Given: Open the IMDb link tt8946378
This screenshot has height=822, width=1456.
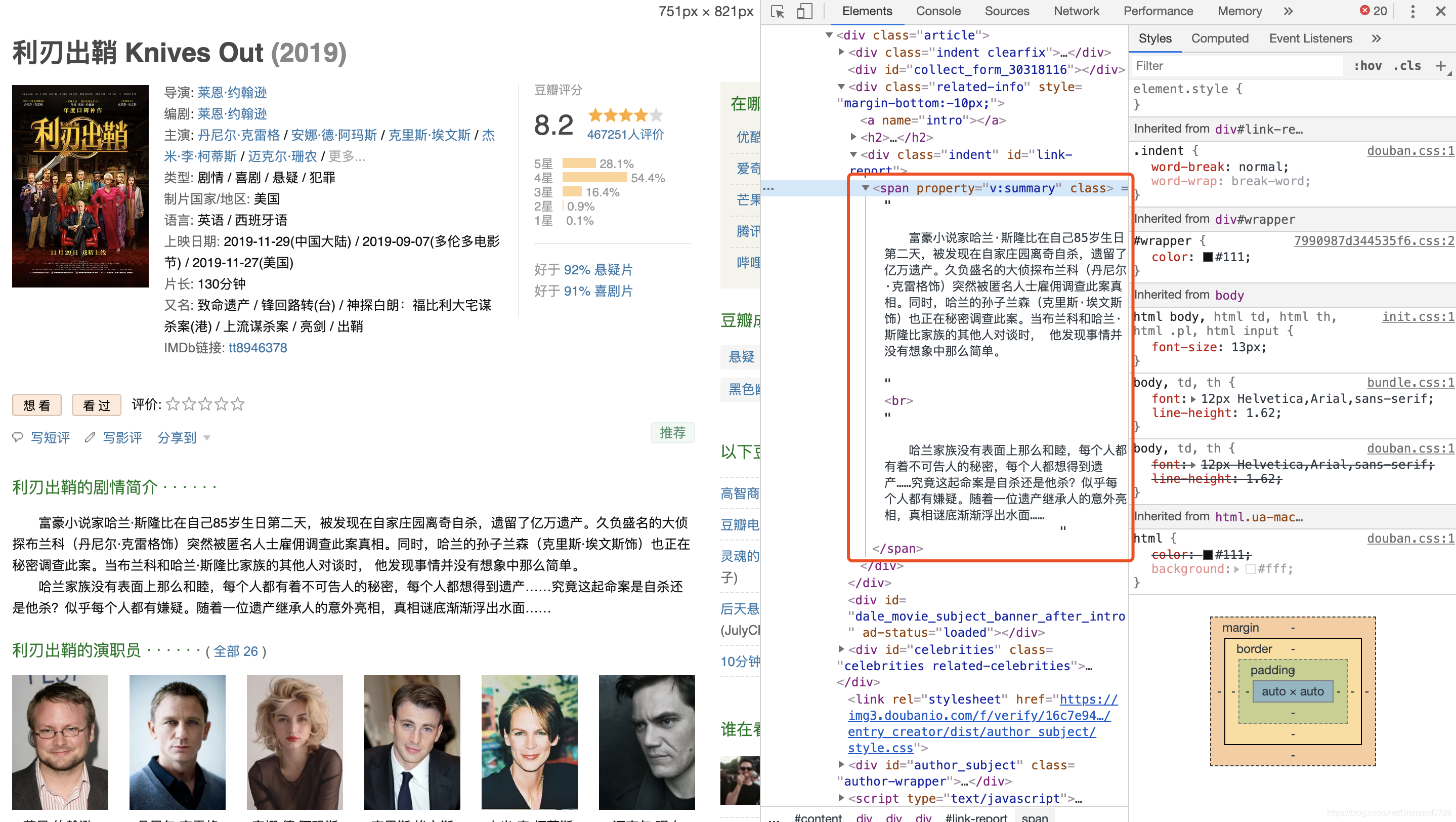Looking at the screenshot, I should (258, 347).
